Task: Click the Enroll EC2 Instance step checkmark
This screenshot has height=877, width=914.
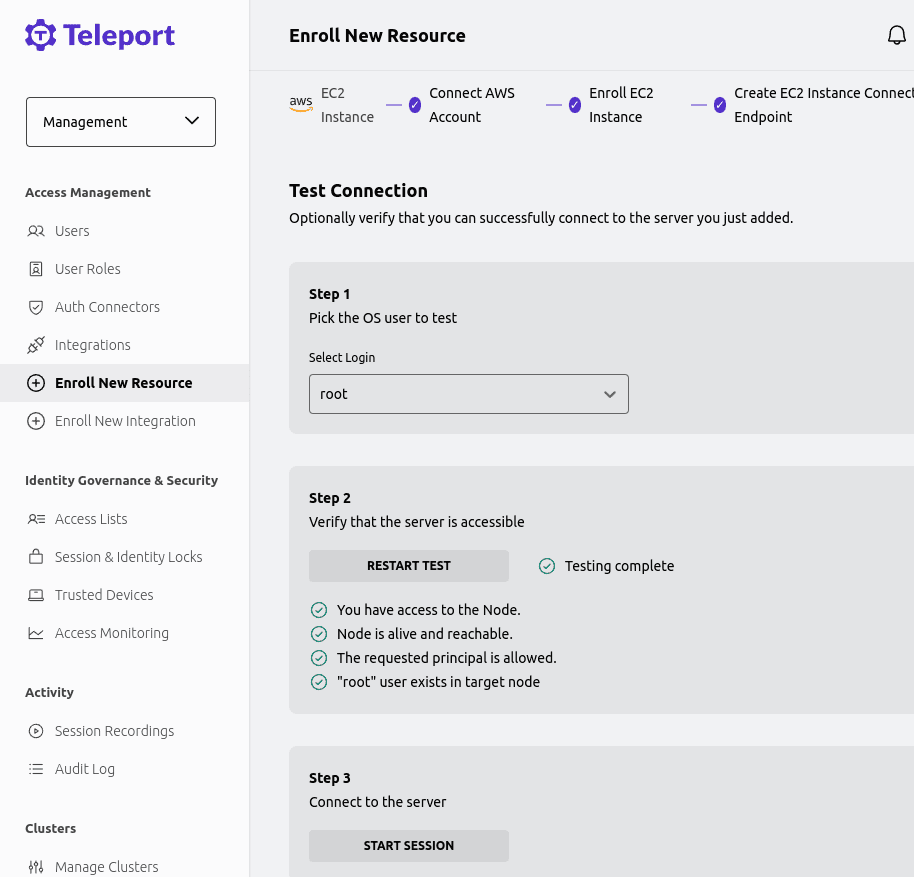Action: click(575, 105)
